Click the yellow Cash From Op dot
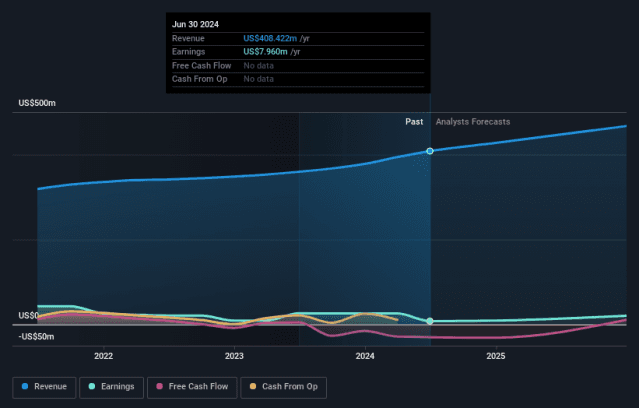This screenshot has height=408, width=639. coord(253,385)
